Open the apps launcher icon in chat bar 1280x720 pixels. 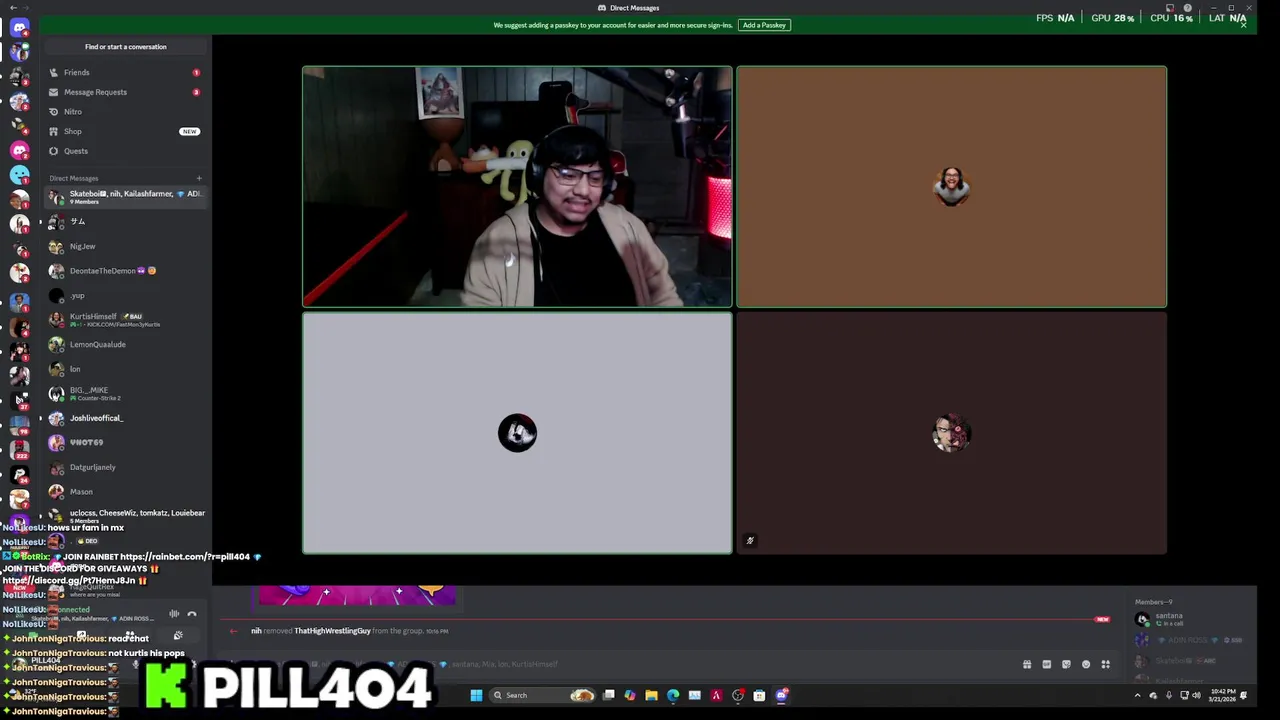coord(1105,664)
